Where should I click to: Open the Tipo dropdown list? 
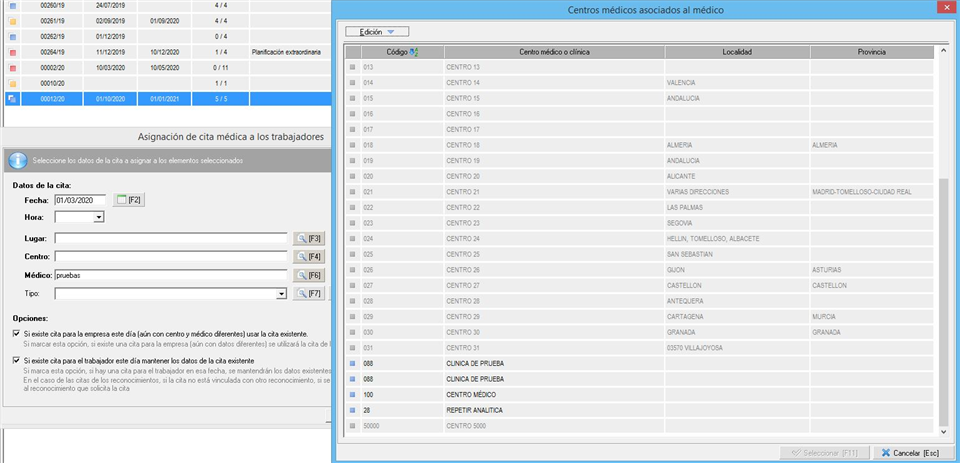point(281,294)
